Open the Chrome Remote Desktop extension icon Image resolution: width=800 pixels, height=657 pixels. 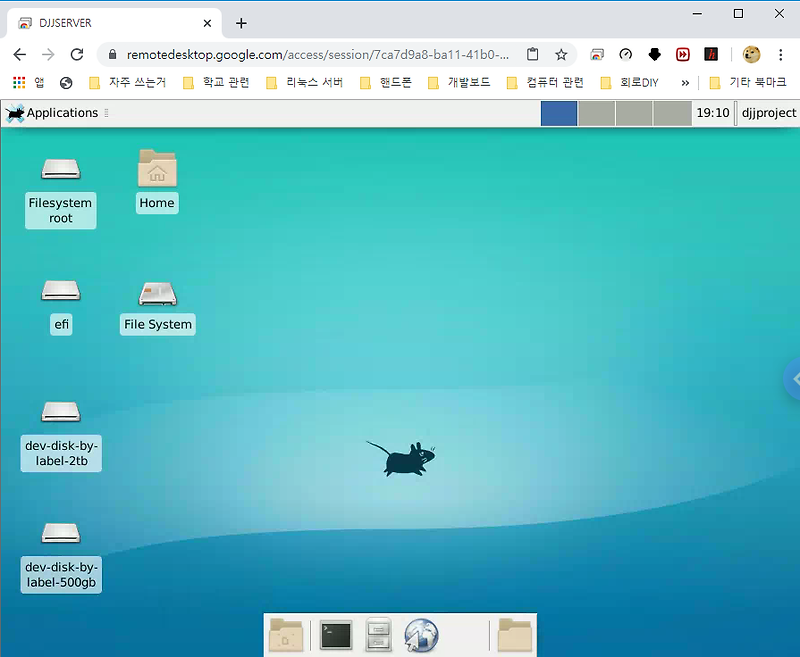(597, 55)
